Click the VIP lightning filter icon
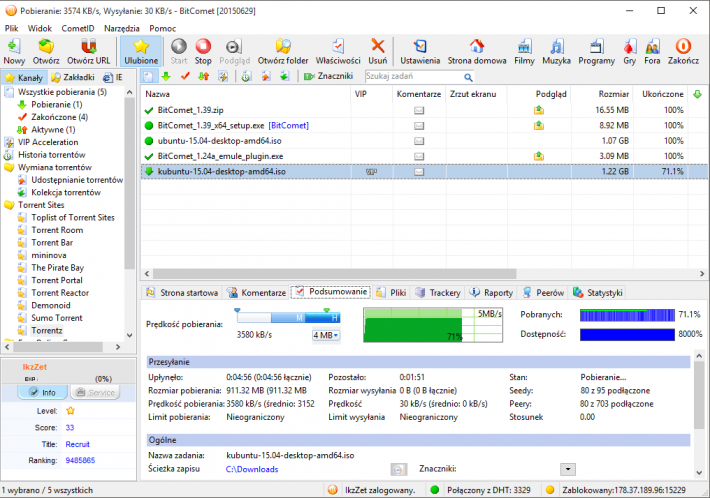710x498 pixels. click(223, 77)
